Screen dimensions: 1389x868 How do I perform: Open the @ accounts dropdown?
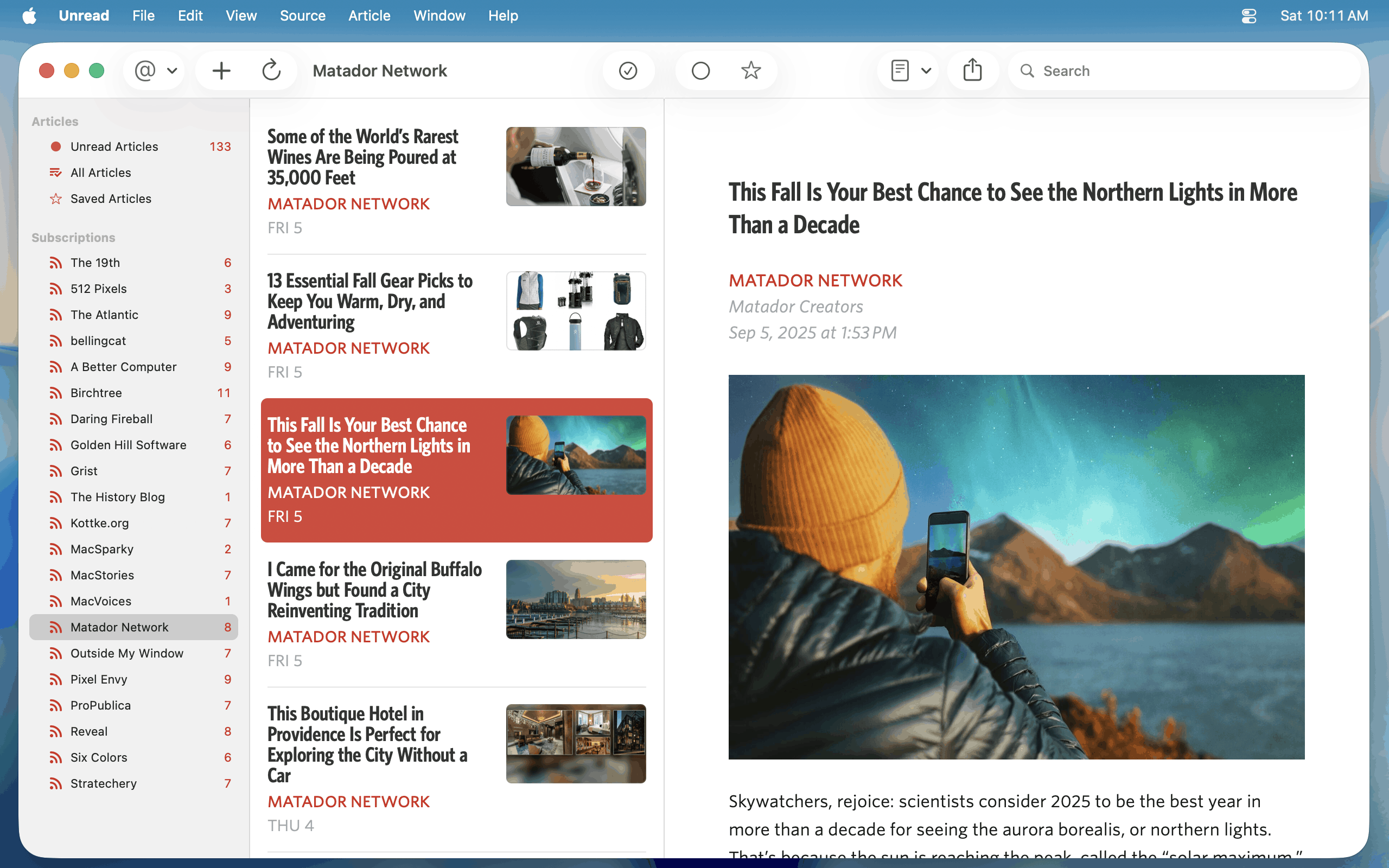[x=155, y=71]
